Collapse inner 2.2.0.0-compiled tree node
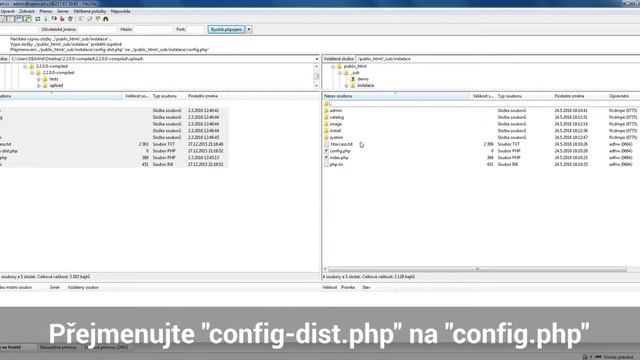This screenshot has width=640, height=360. click(x=32, y=73)
